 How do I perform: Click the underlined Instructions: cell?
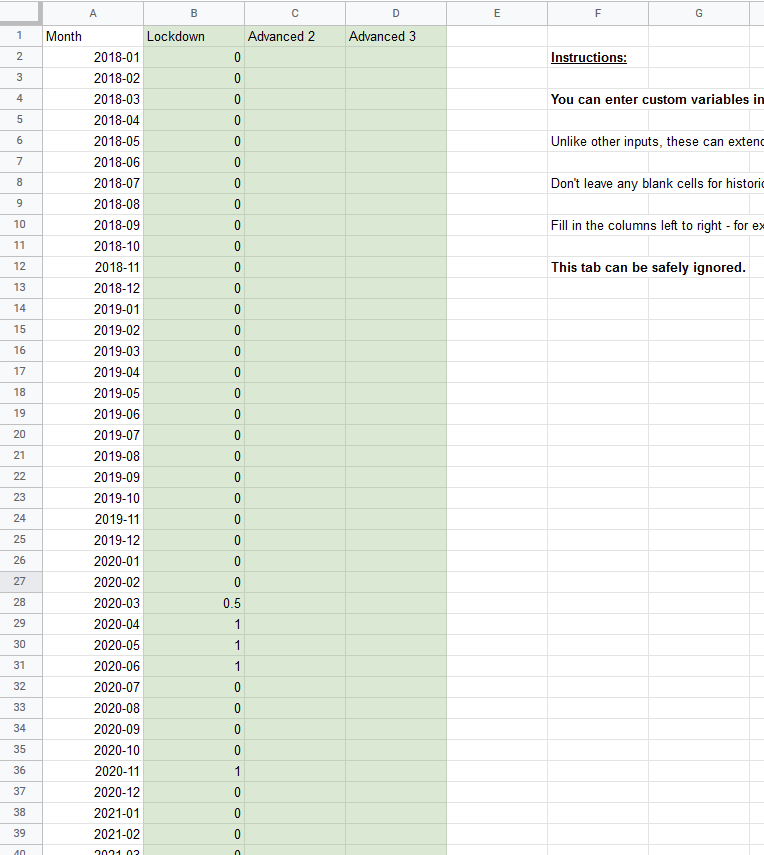pyautogui.click(x=589, y=57)
